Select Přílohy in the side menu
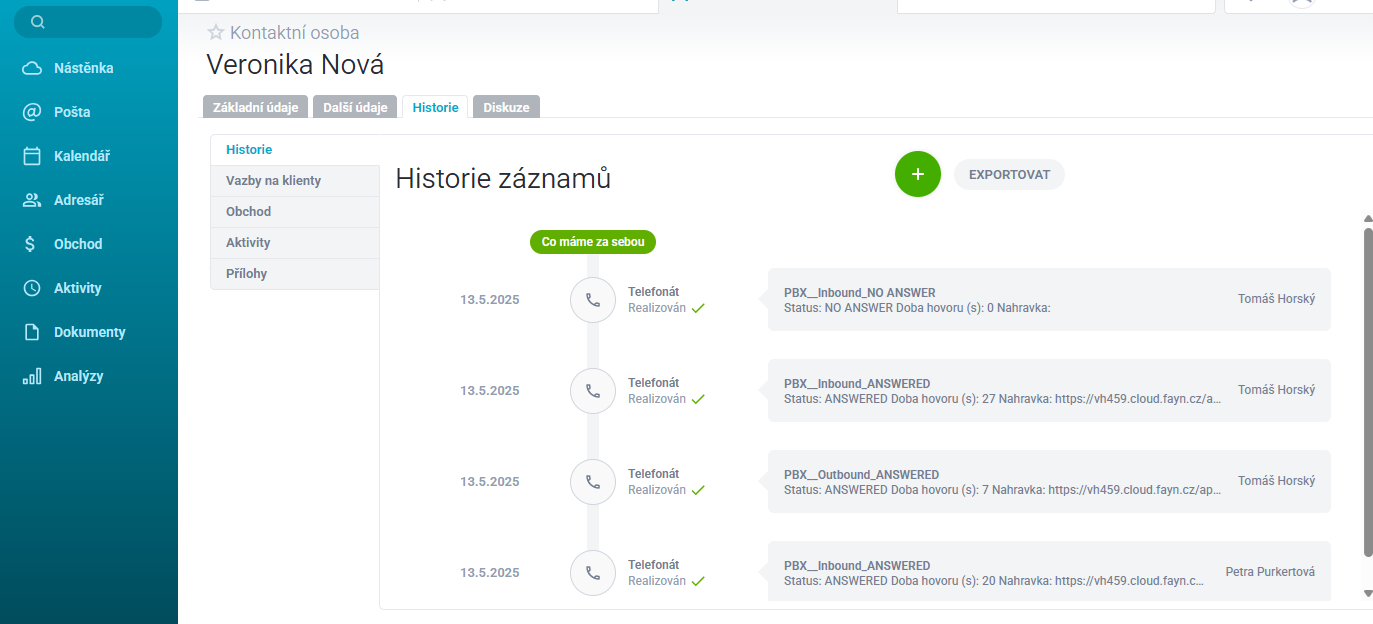 click(x=246, y=274)
